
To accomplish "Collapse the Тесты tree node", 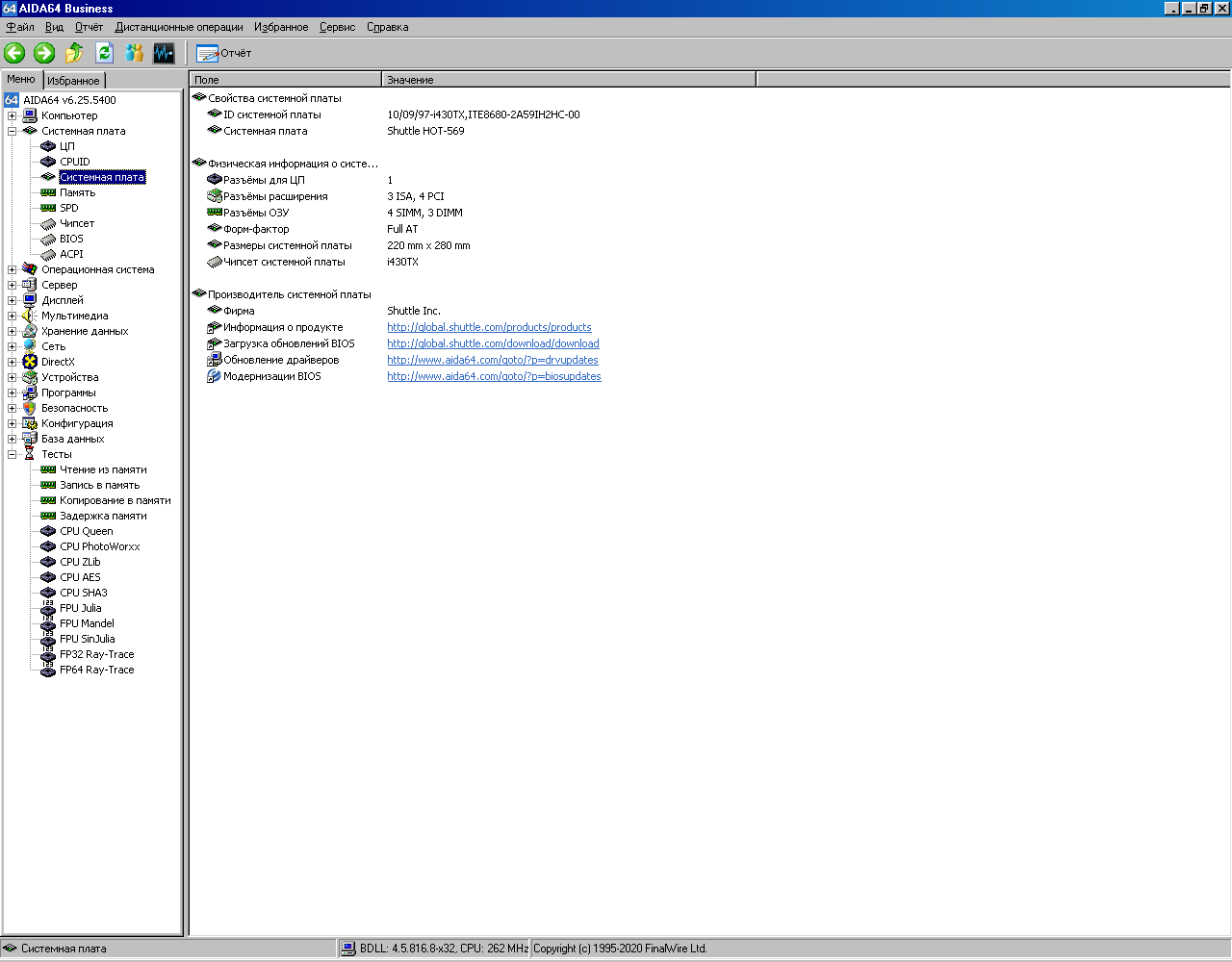I will click(x=12, y=454).
